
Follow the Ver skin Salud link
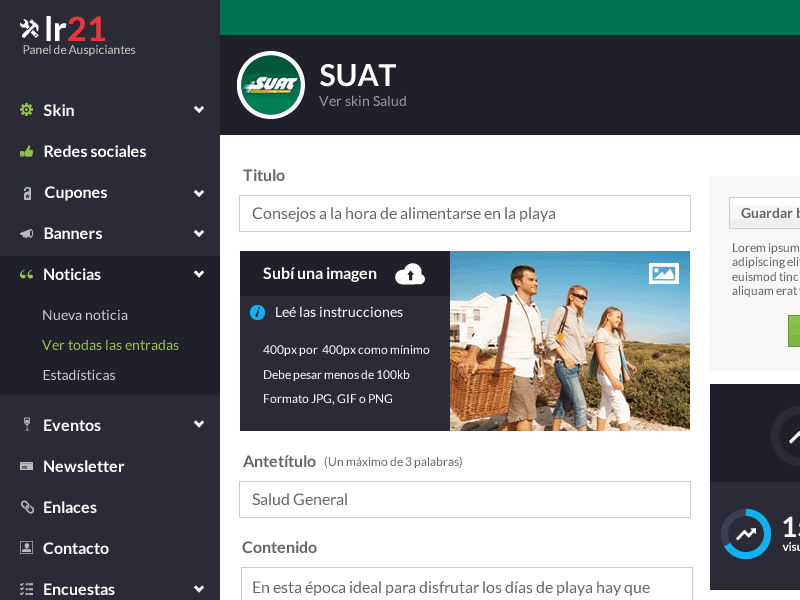363,102
